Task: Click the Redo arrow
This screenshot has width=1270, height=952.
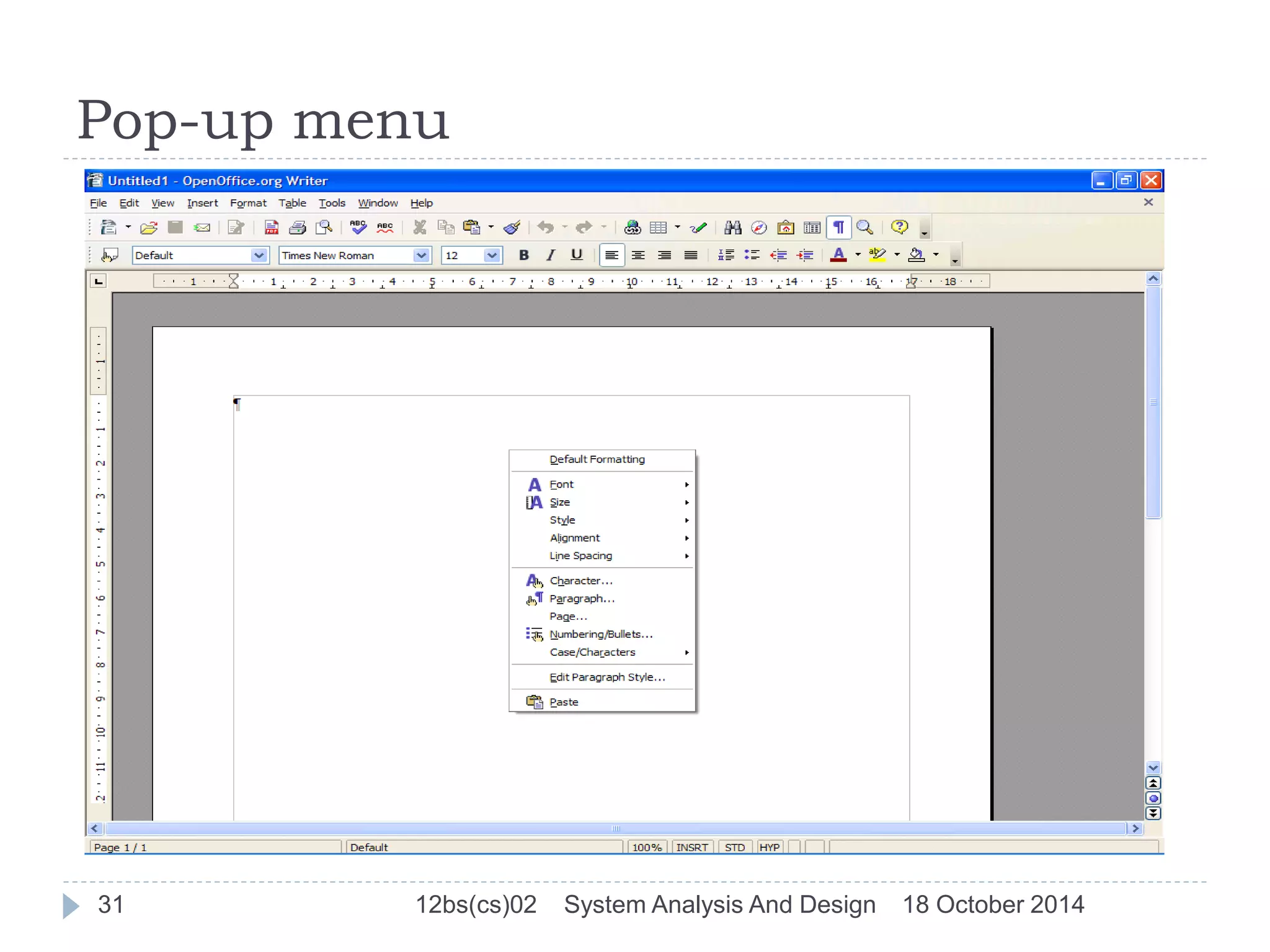Action: (584, 227)
